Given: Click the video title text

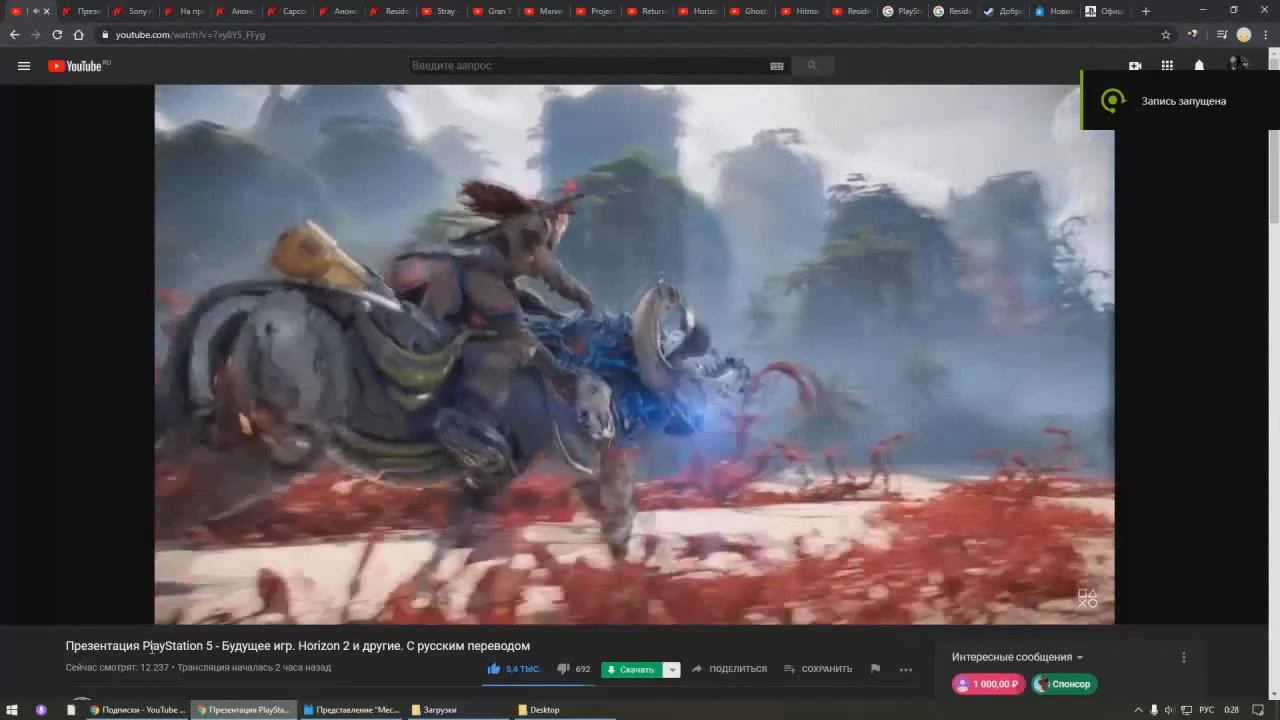Looking at the screenshot, I should coord(298,646).
